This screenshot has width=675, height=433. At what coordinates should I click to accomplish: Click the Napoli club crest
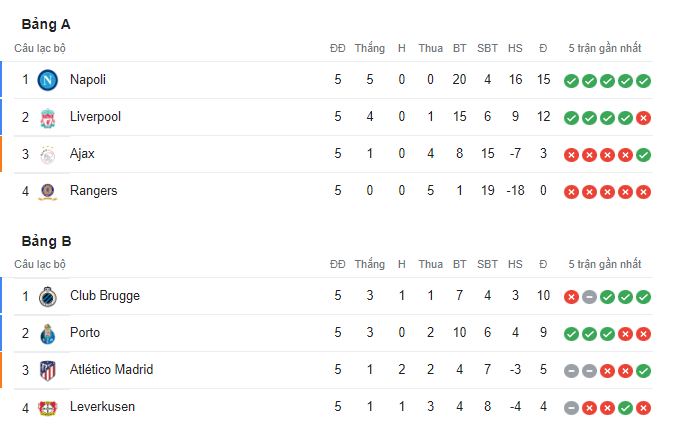pos(48,80)
